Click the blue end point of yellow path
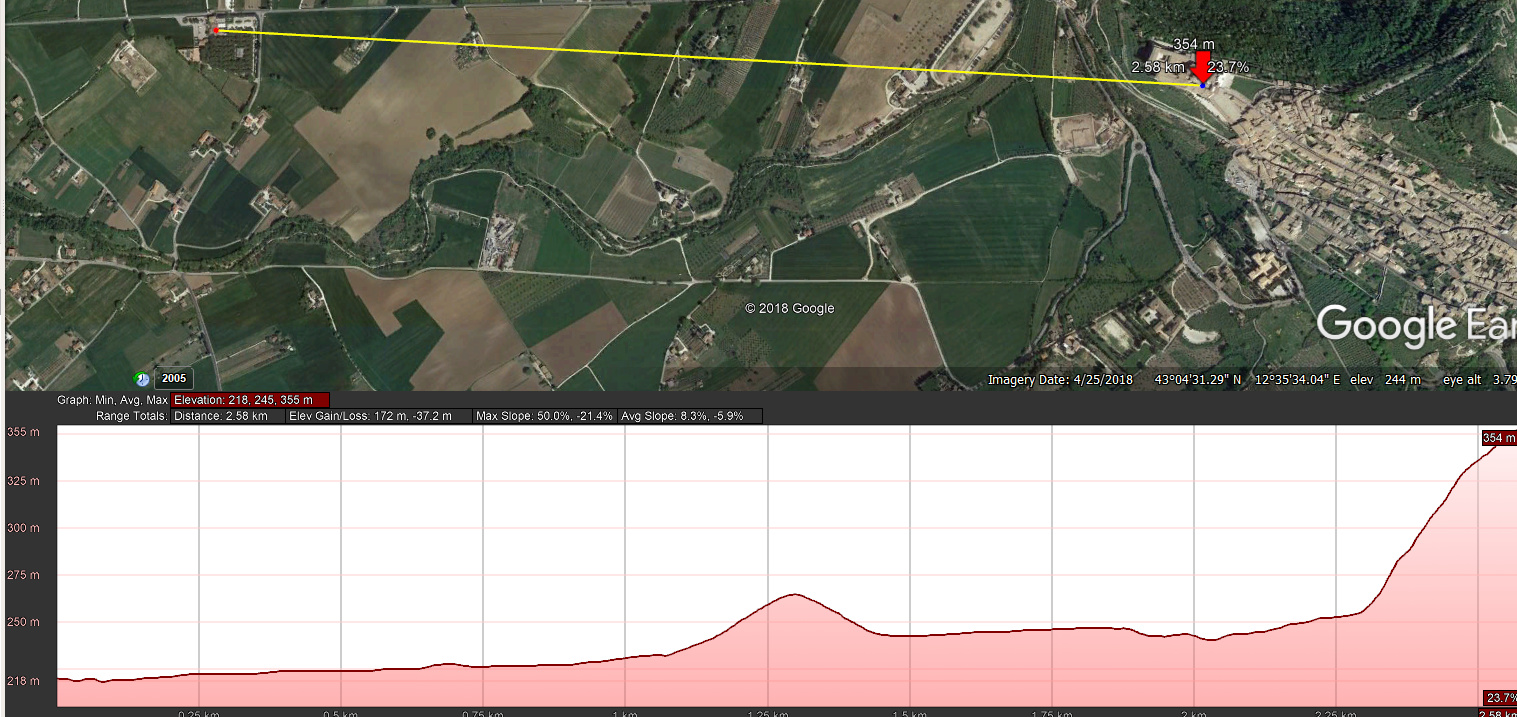1517x717 pixels. pyautogui.click(x=1202, y=86)
